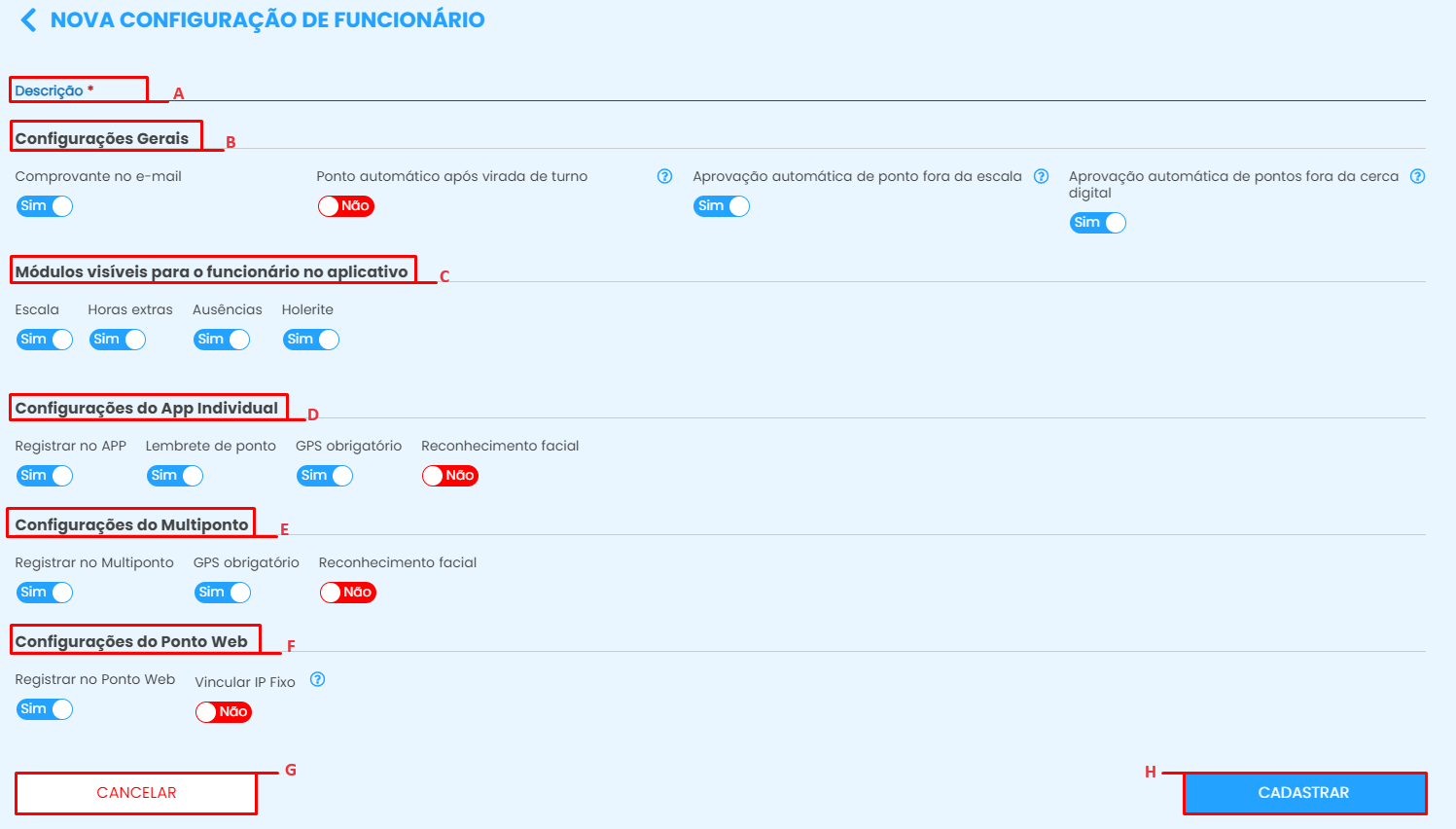Enable the Vincular IP Fixo toggle
This screenshot has width=1456, height=829.
click(224, 712)
